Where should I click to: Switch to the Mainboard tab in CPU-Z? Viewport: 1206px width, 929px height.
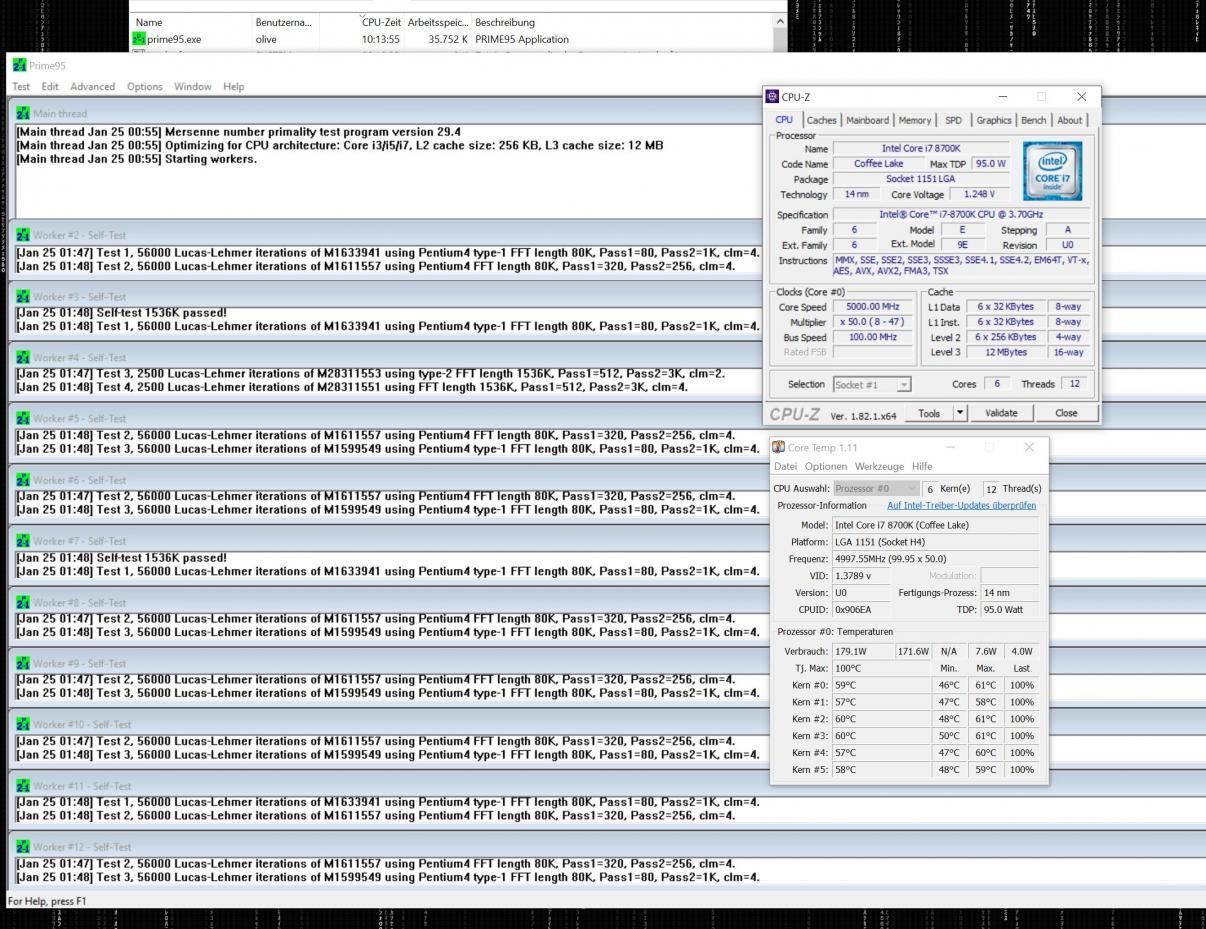867,120
